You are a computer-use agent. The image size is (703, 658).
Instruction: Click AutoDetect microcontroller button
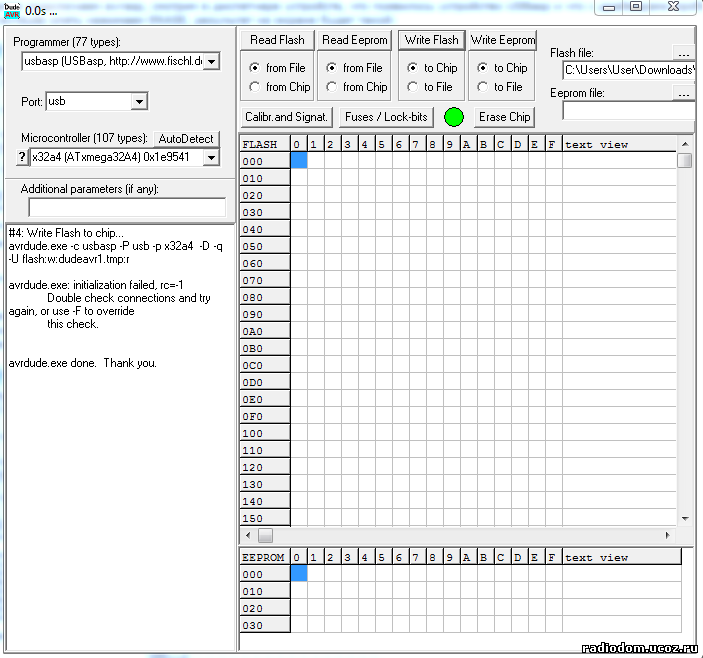(x=186, y=139)
